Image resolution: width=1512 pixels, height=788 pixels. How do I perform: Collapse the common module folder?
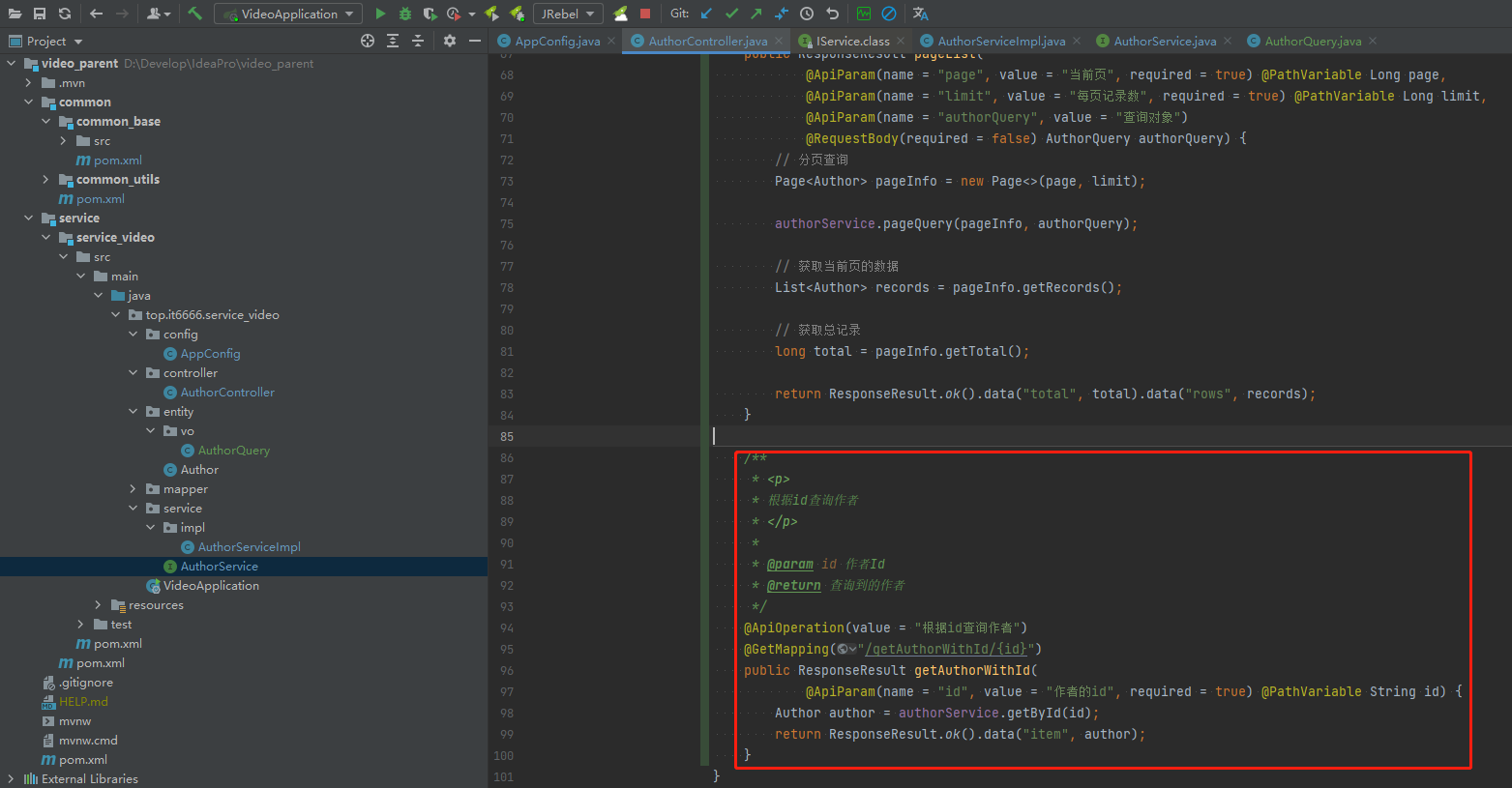tap(28, 102)
